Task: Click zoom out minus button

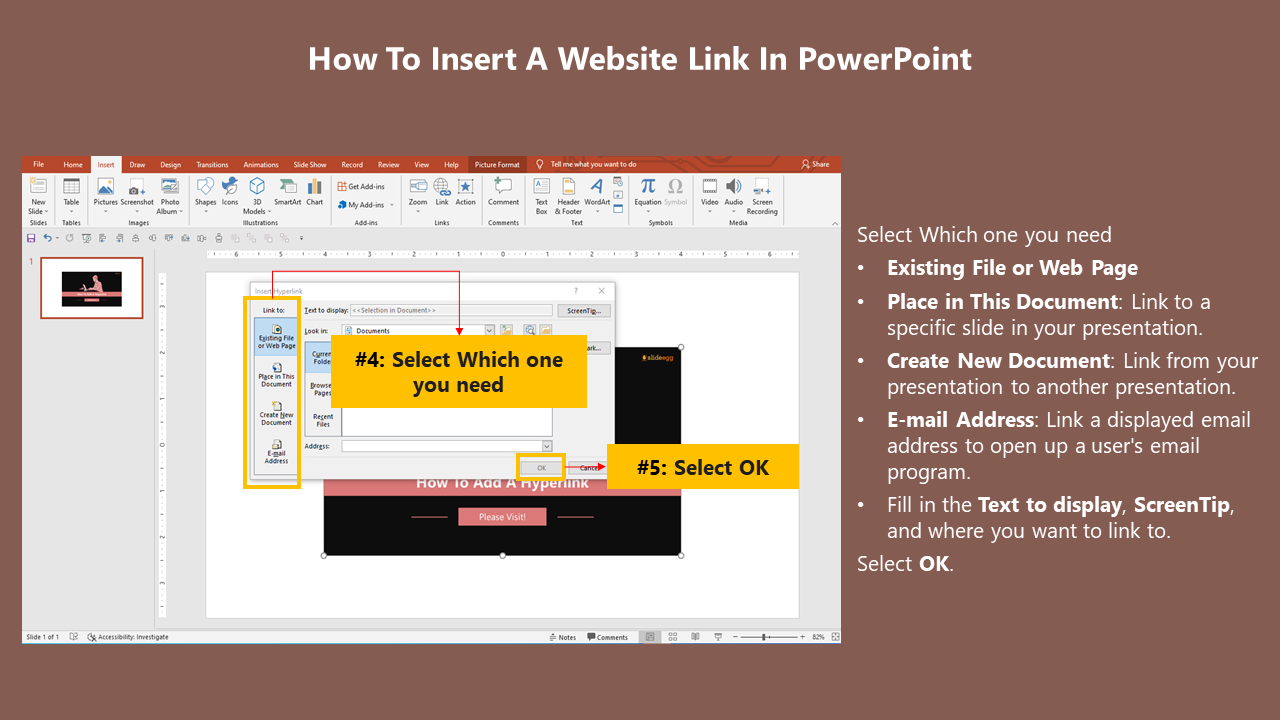Action: 735,637
